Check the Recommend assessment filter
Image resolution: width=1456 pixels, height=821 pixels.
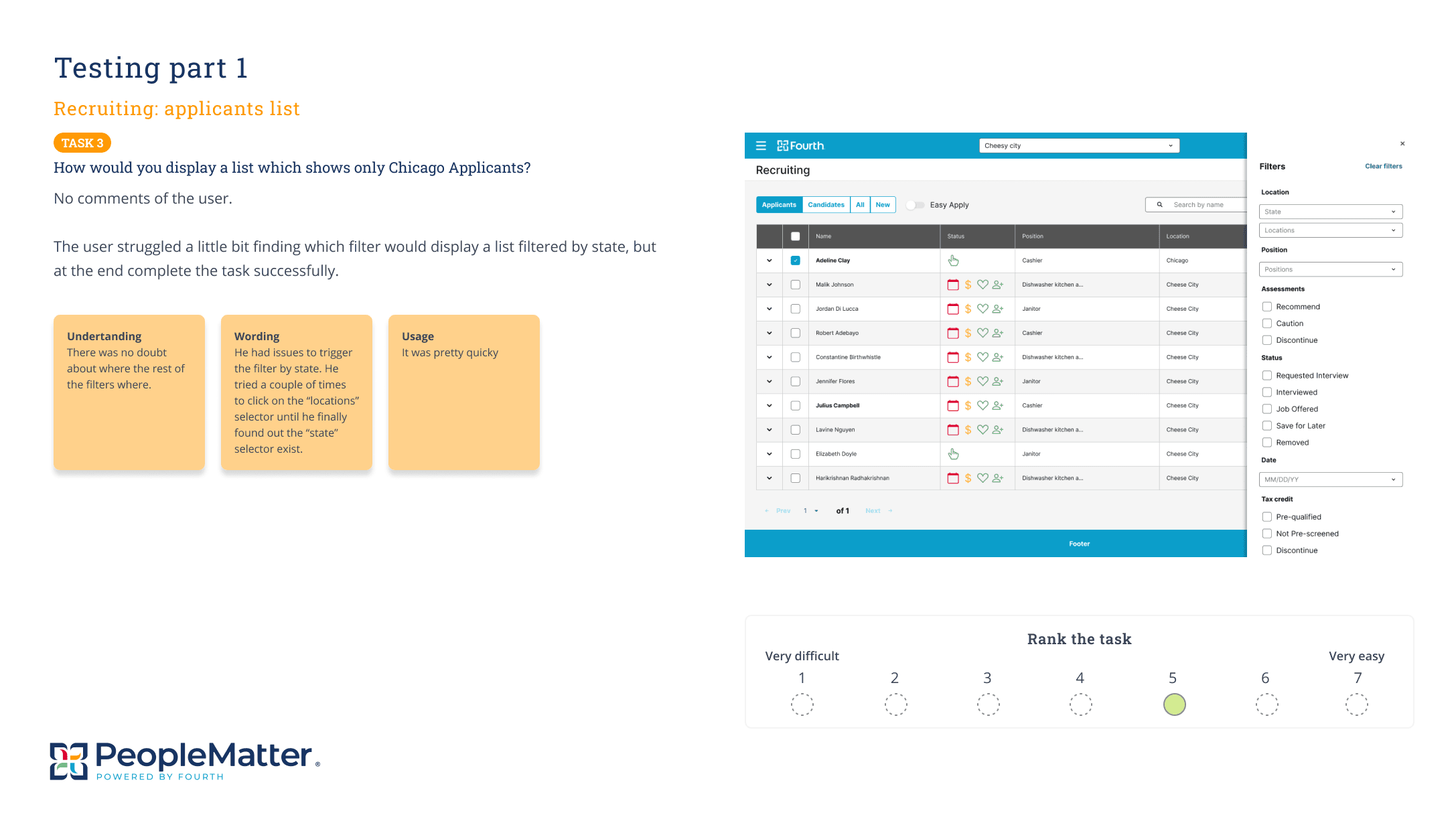pos(1267,307)
